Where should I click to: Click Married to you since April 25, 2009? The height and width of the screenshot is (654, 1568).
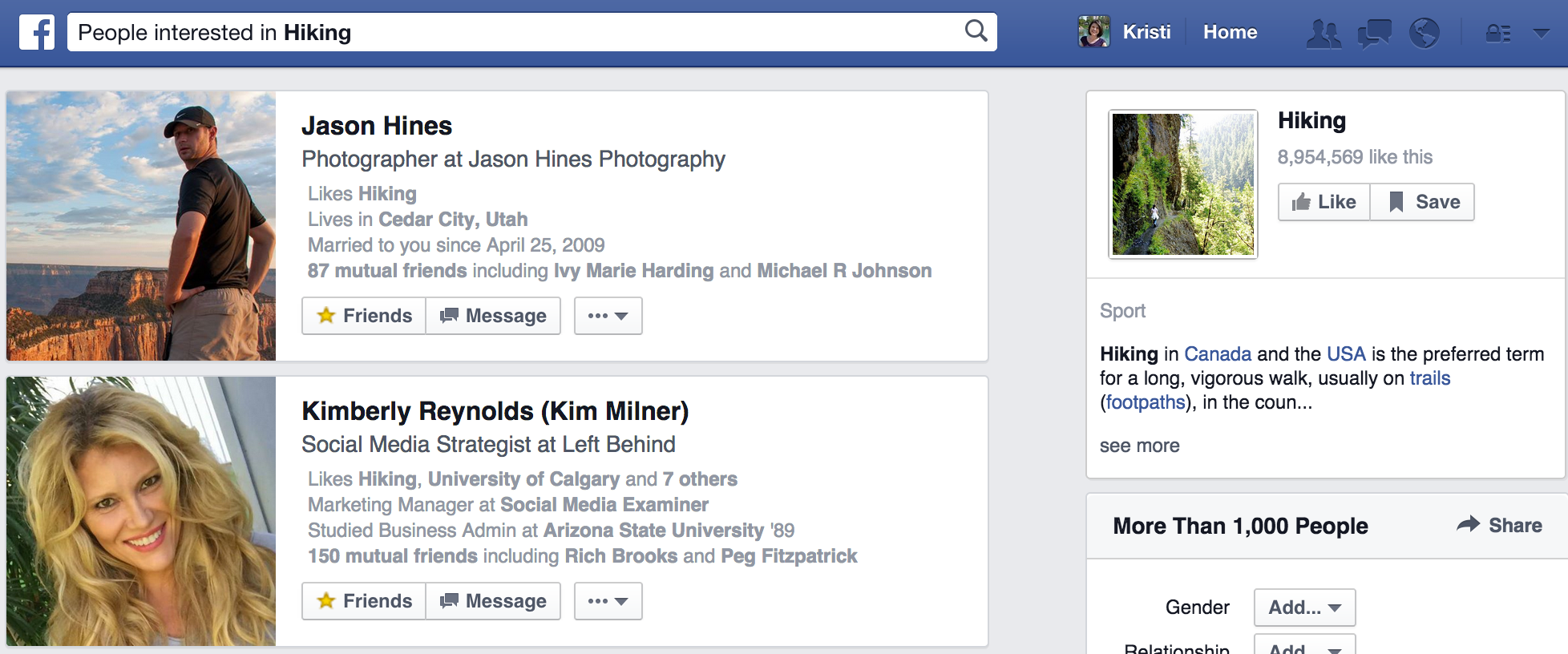click(x=456, y=245)
